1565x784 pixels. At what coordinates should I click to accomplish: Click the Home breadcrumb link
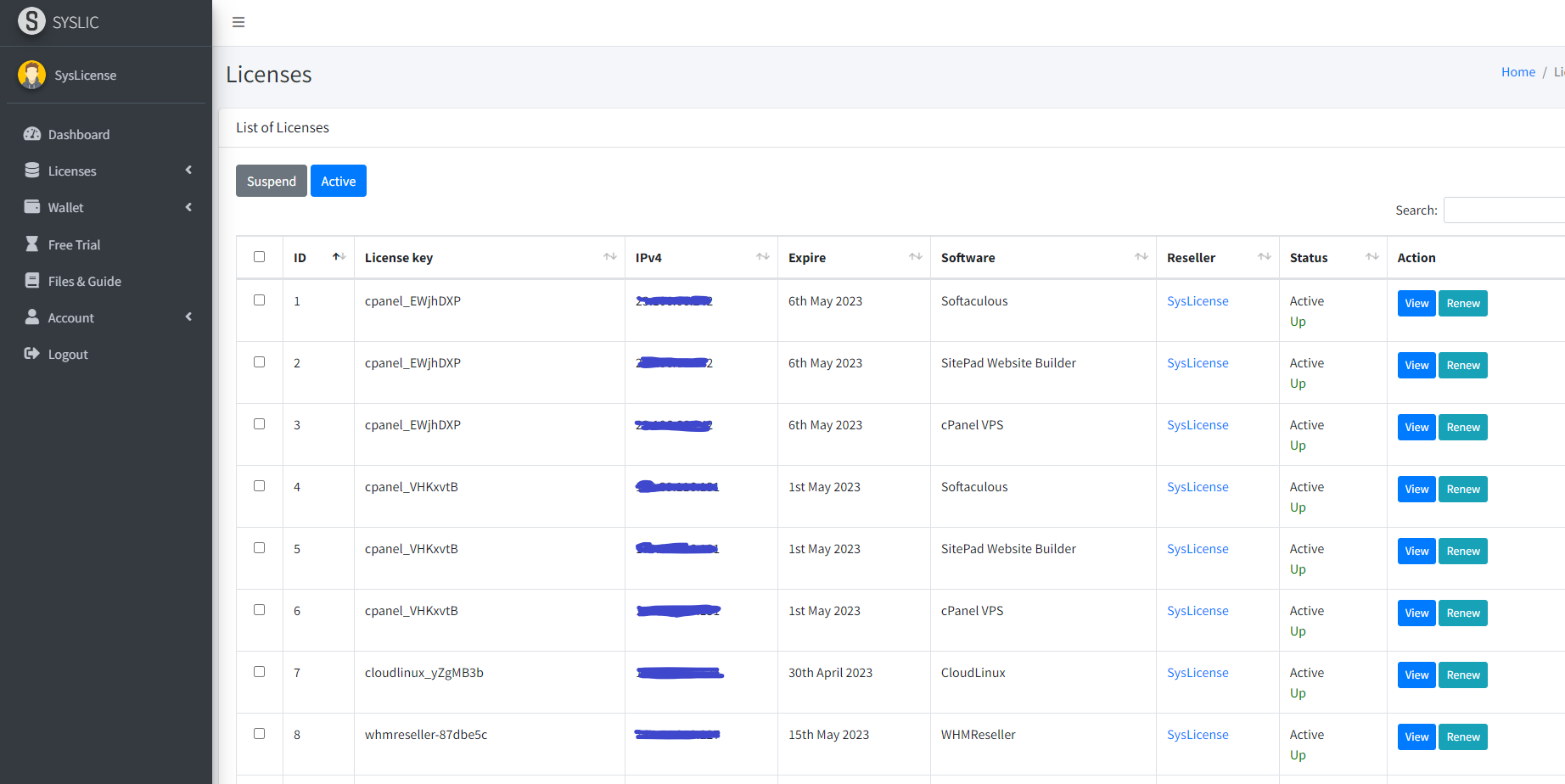click(1517, 72)
